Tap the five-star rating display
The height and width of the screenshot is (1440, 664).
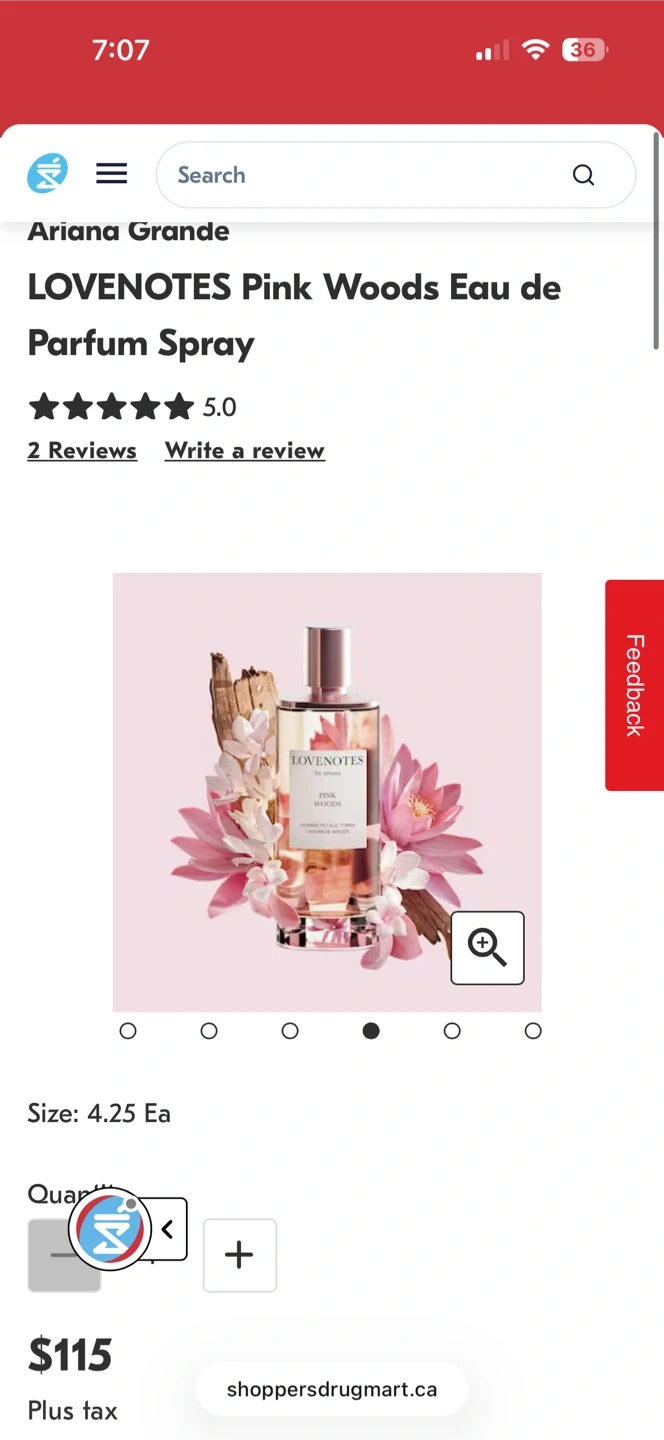point(111,407)
